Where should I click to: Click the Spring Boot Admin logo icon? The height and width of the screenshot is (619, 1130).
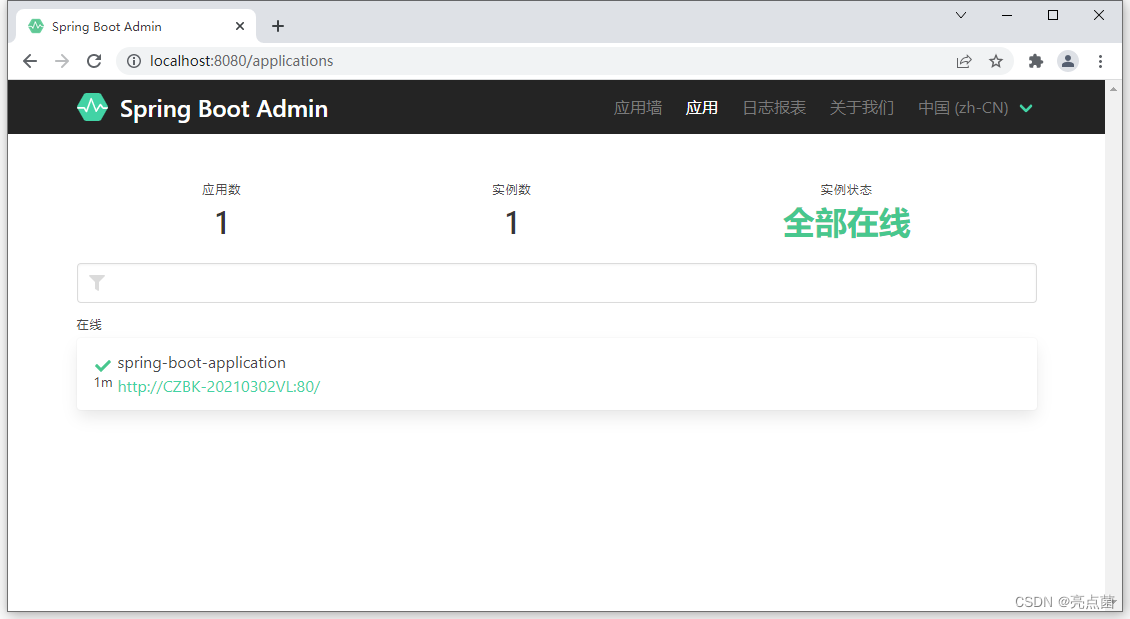pyautogui.click(x=92, y=106)
